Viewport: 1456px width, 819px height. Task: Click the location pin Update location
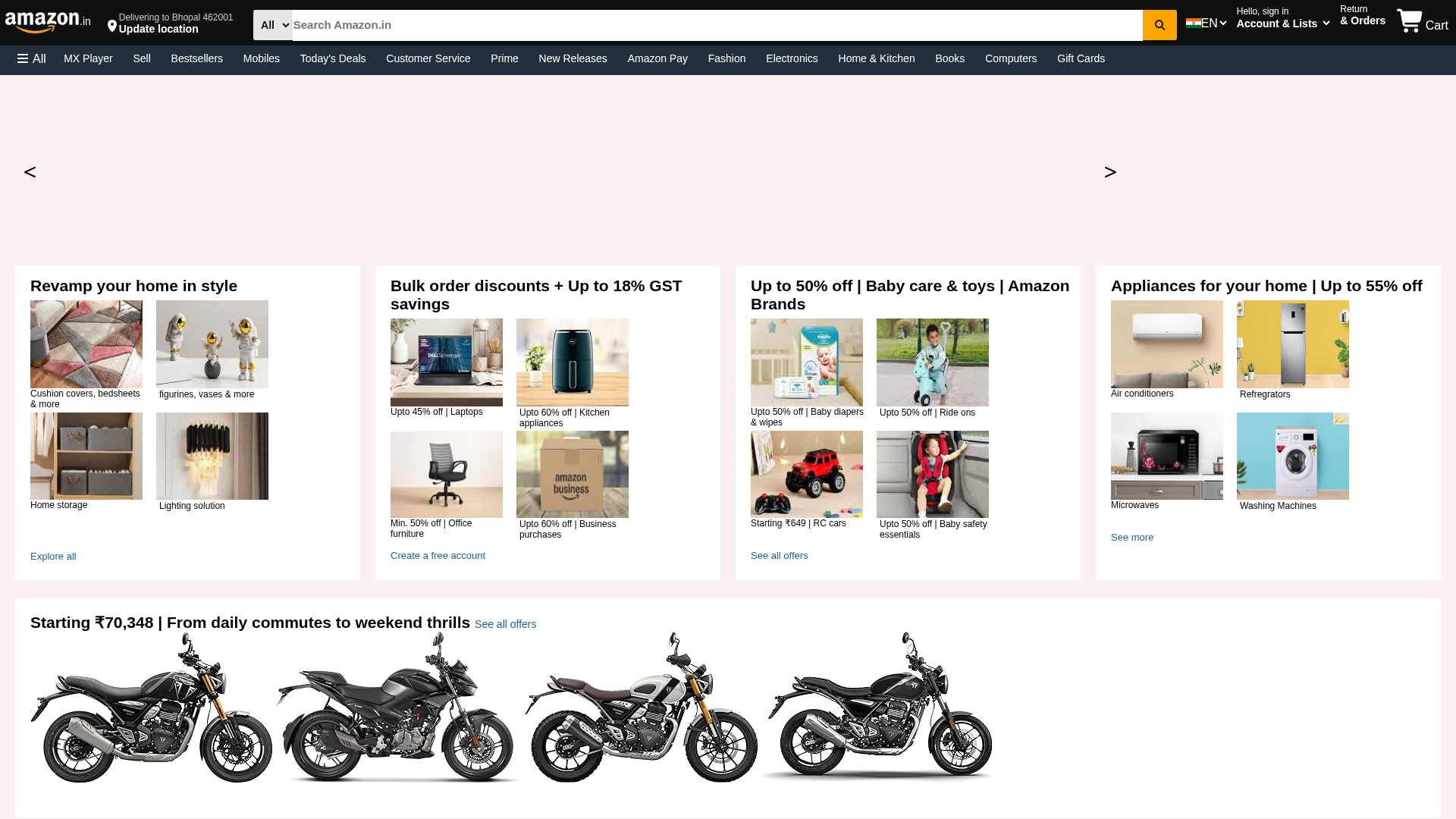click(112, 27)
